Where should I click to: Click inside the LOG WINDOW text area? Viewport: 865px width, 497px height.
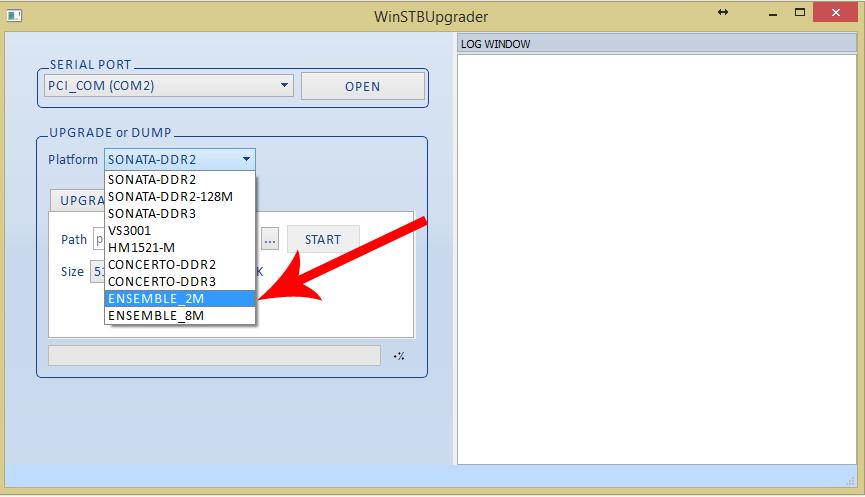click(x=656, y=259)
